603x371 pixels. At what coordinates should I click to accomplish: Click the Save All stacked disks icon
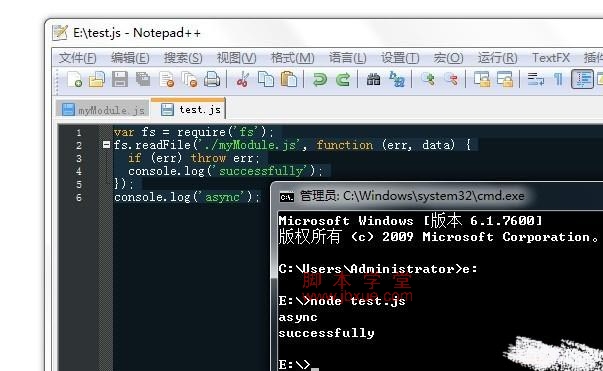point(143,80)
